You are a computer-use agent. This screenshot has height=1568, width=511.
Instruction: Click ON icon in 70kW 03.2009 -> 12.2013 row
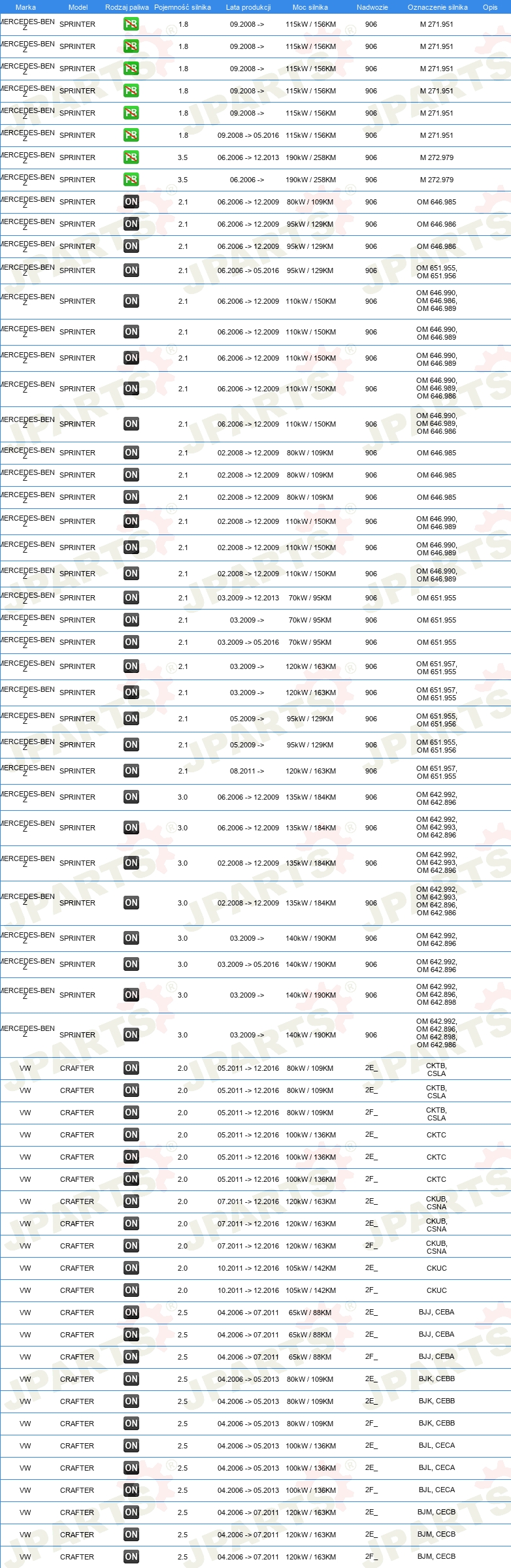click(x=131, y=598)
